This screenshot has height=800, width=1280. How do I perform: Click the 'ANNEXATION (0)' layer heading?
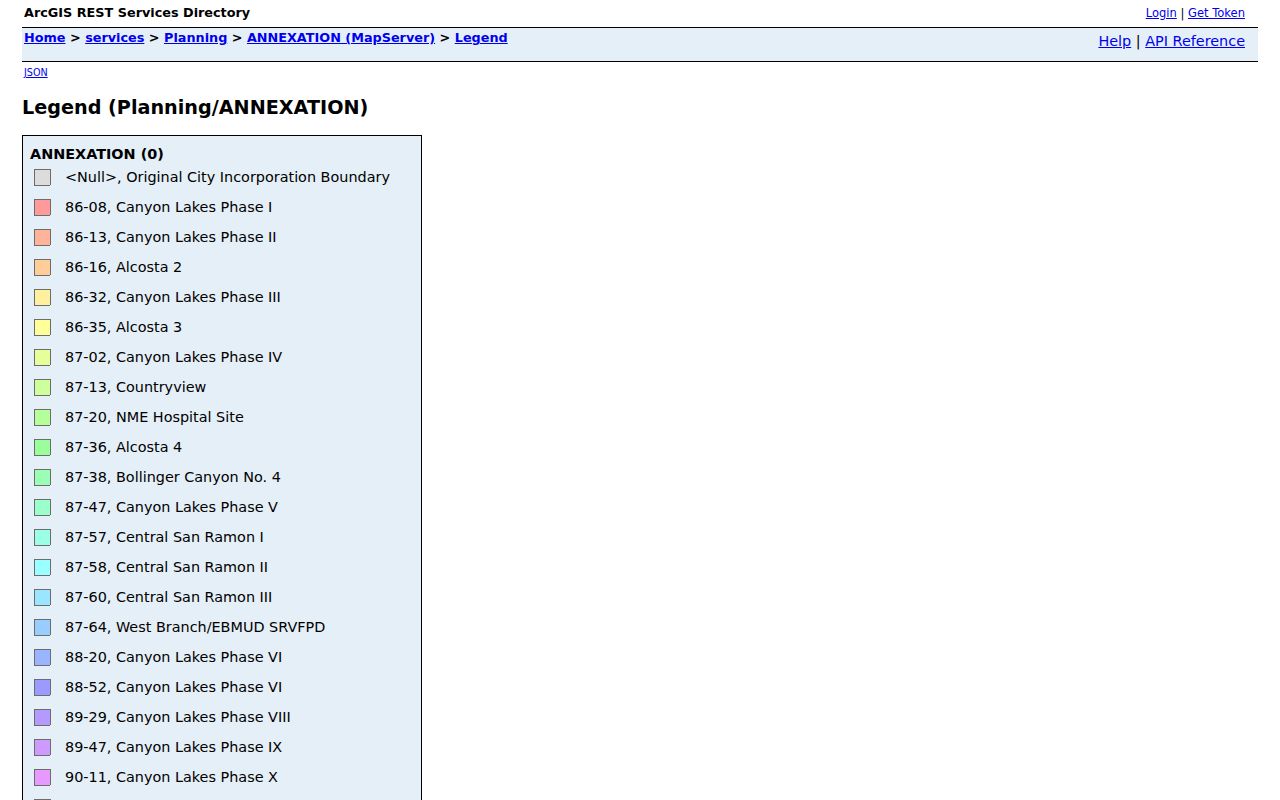pyautogui.click(x=97, y=154)
